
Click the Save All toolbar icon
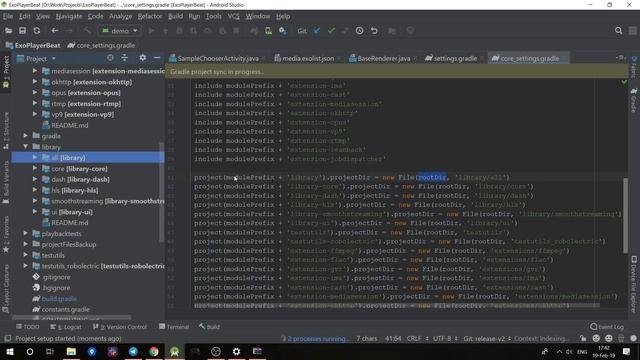(x=22, y=31)
